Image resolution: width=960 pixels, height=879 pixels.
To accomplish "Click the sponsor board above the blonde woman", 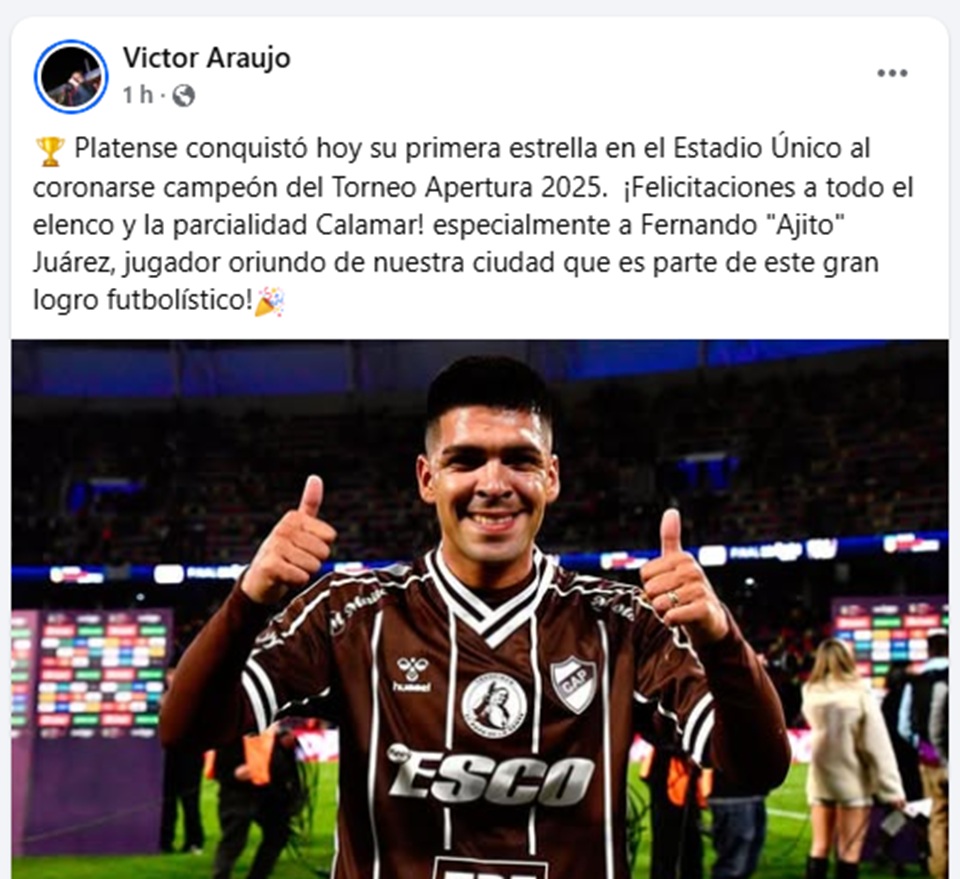I will (887, 643).
